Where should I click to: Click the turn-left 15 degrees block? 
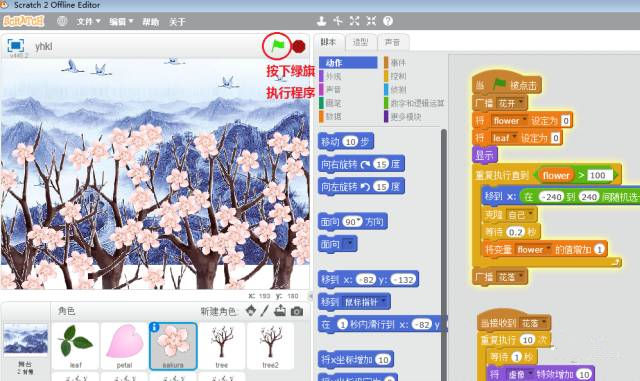[x=361, y=187]
